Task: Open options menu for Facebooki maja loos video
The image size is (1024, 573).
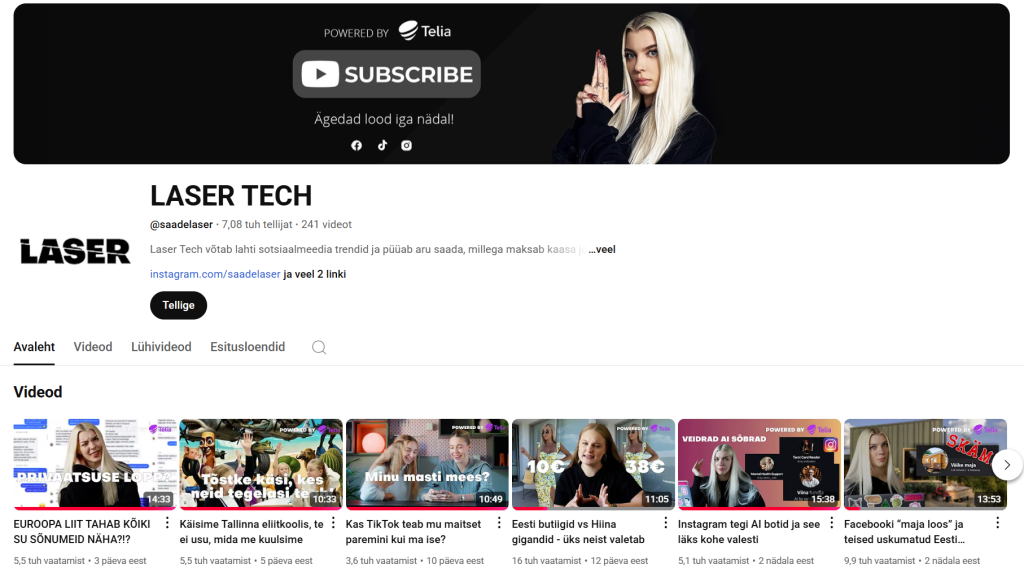Action: 997,524
